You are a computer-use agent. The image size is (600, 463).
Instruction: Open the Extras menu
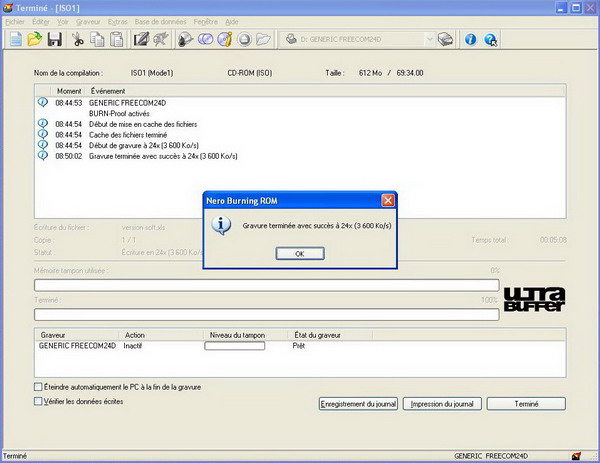[x=117, y=22]
